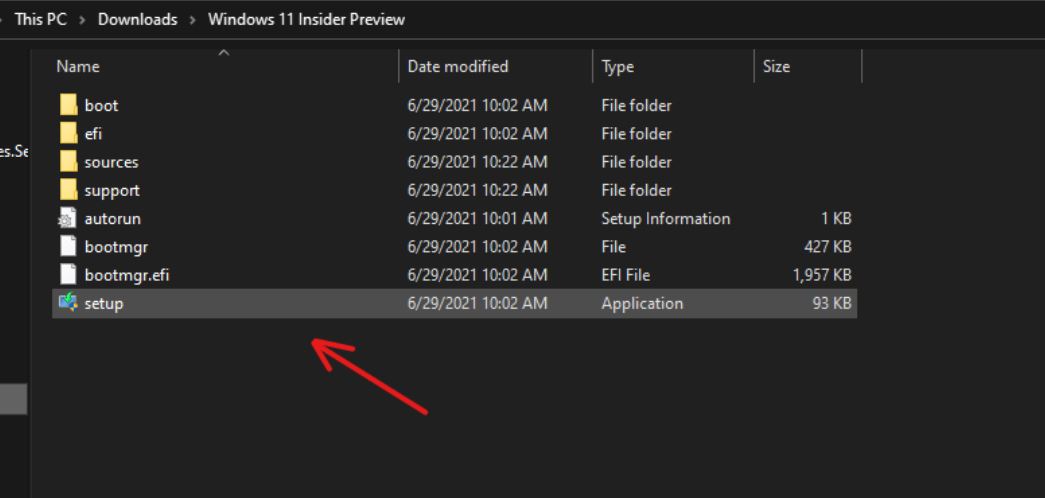Click the sort direction arrow above Name
This screenshot has width=1045, height=498.
pos(224,52)
